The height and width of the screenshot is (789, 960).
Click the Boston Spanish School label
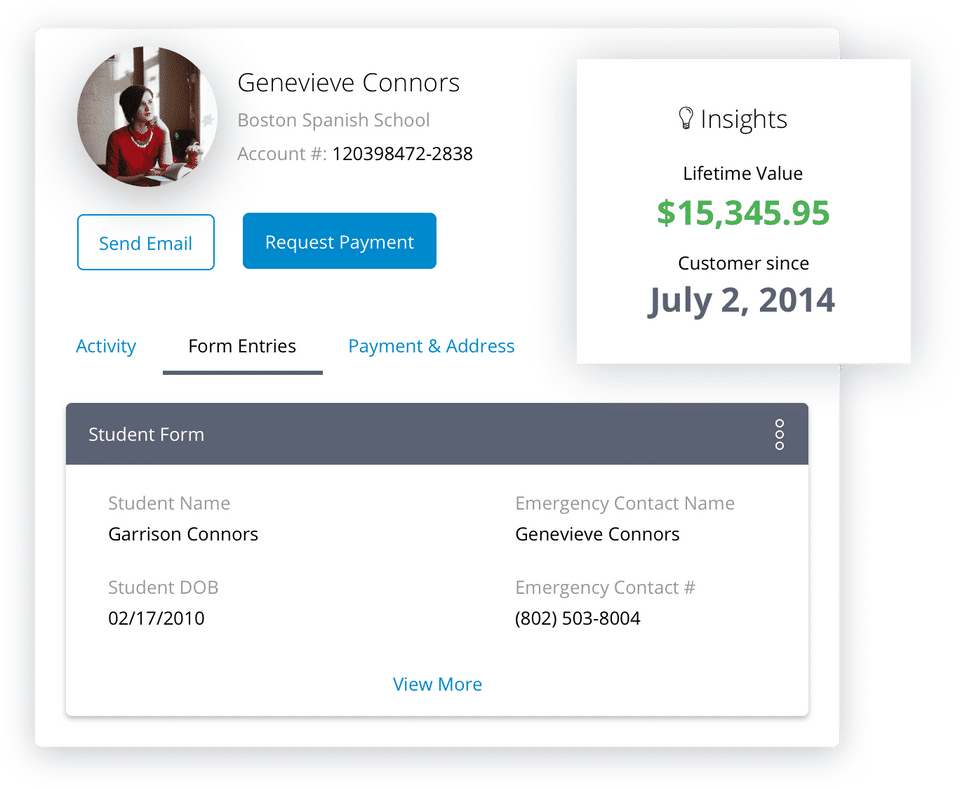click(x=333, y=120)
